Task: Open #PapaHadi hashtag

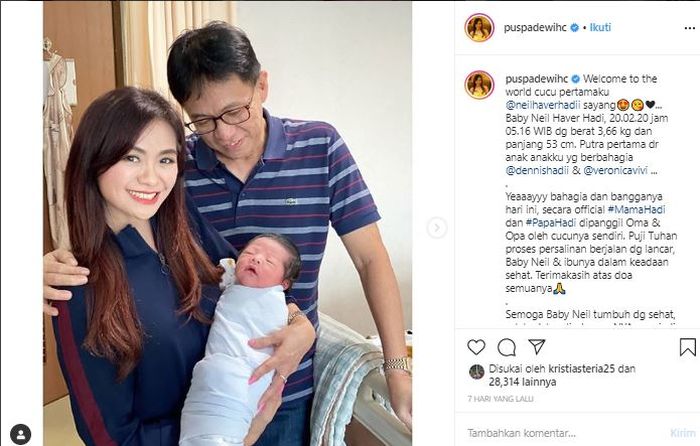Action: 551,222
